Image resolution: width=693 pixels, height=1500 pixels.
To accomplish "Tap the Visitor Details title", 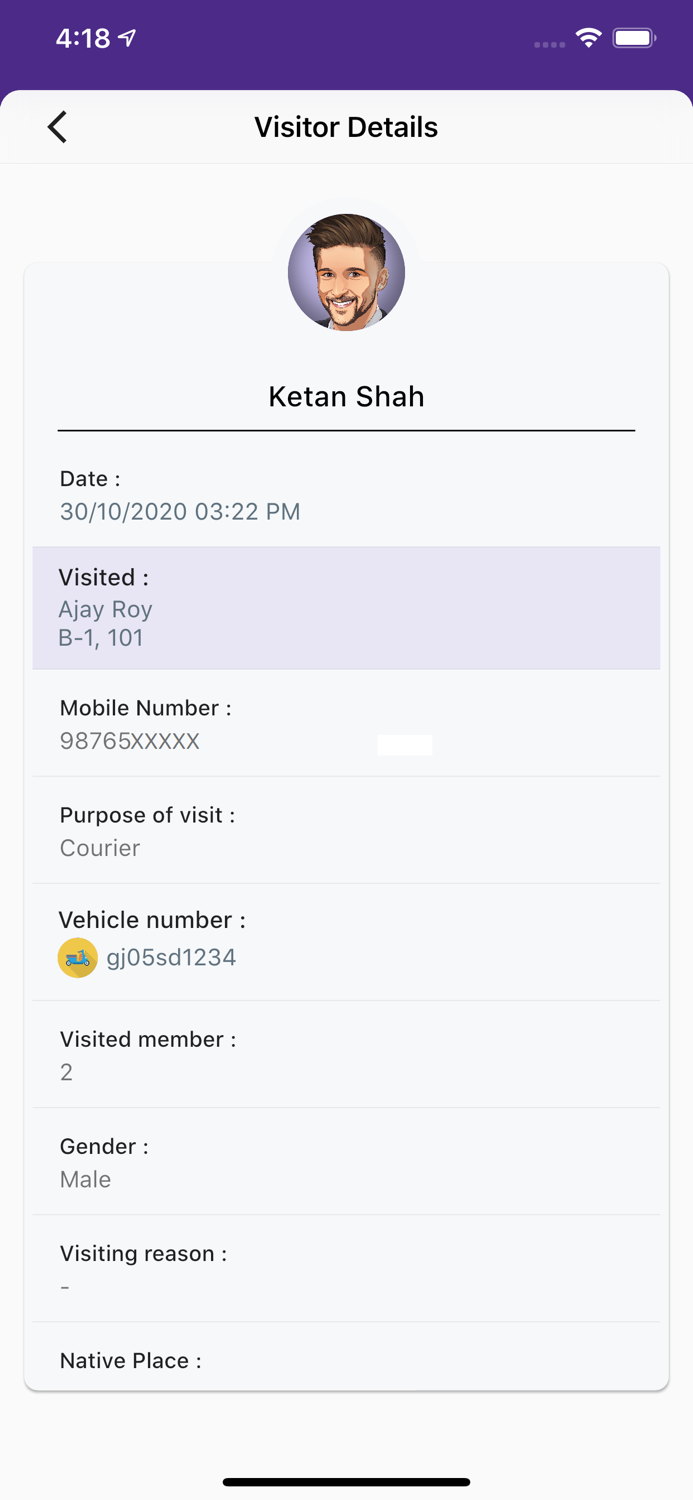I will [346, 127].
